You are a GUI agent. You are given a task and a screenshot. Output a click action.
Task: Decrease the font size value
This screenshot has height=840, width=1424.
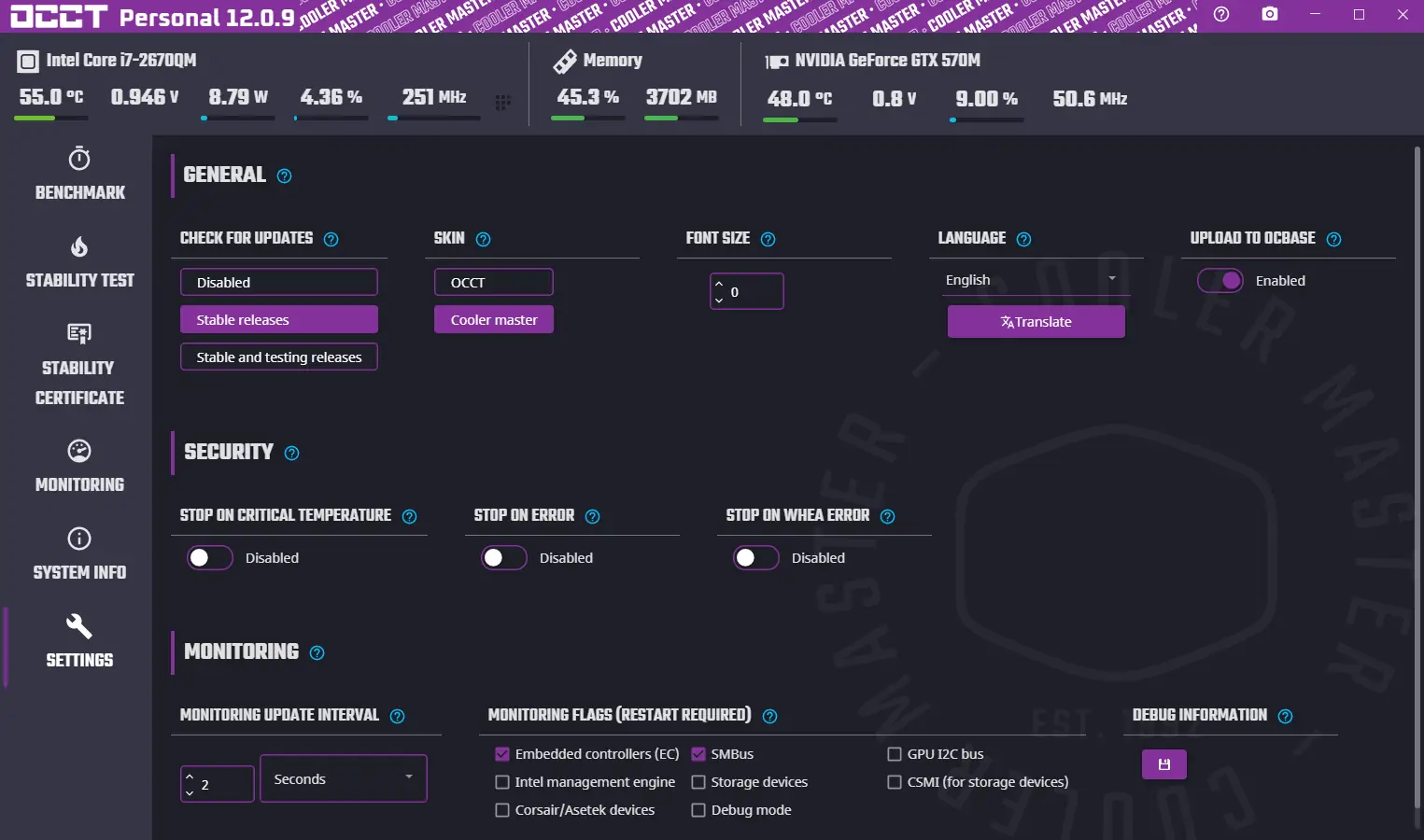719,301
